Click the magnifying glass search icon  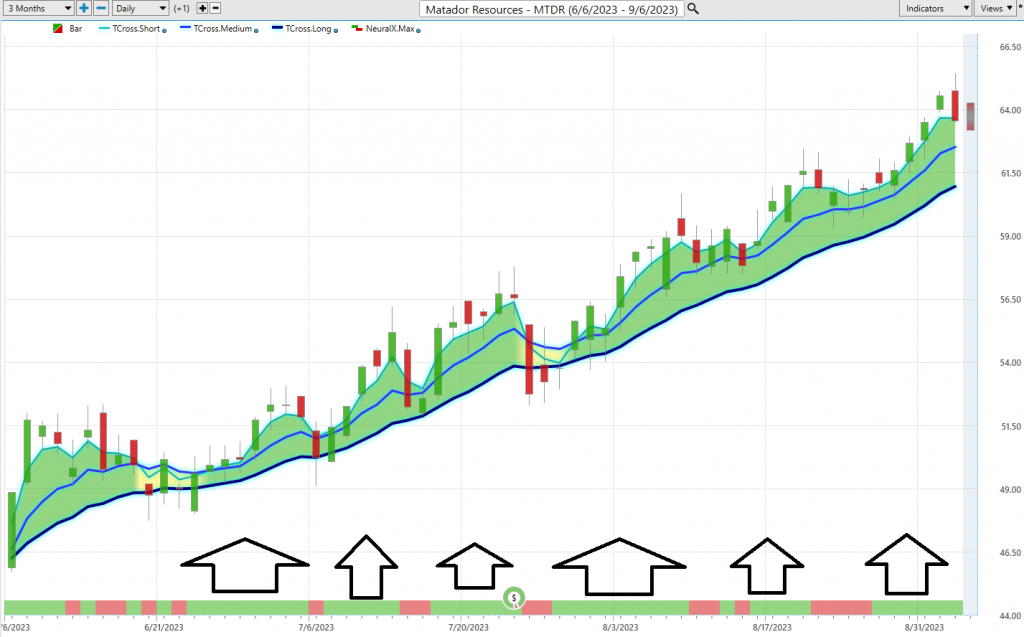click(693, 9)
